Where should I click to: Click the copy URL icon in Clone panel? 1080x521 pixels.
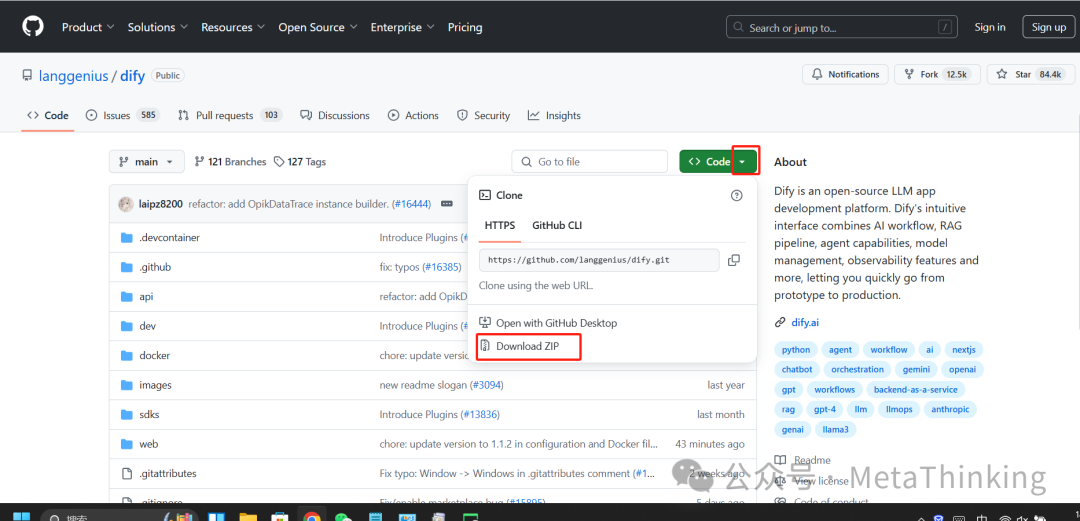pyautogui.click(x=734, y=260)
